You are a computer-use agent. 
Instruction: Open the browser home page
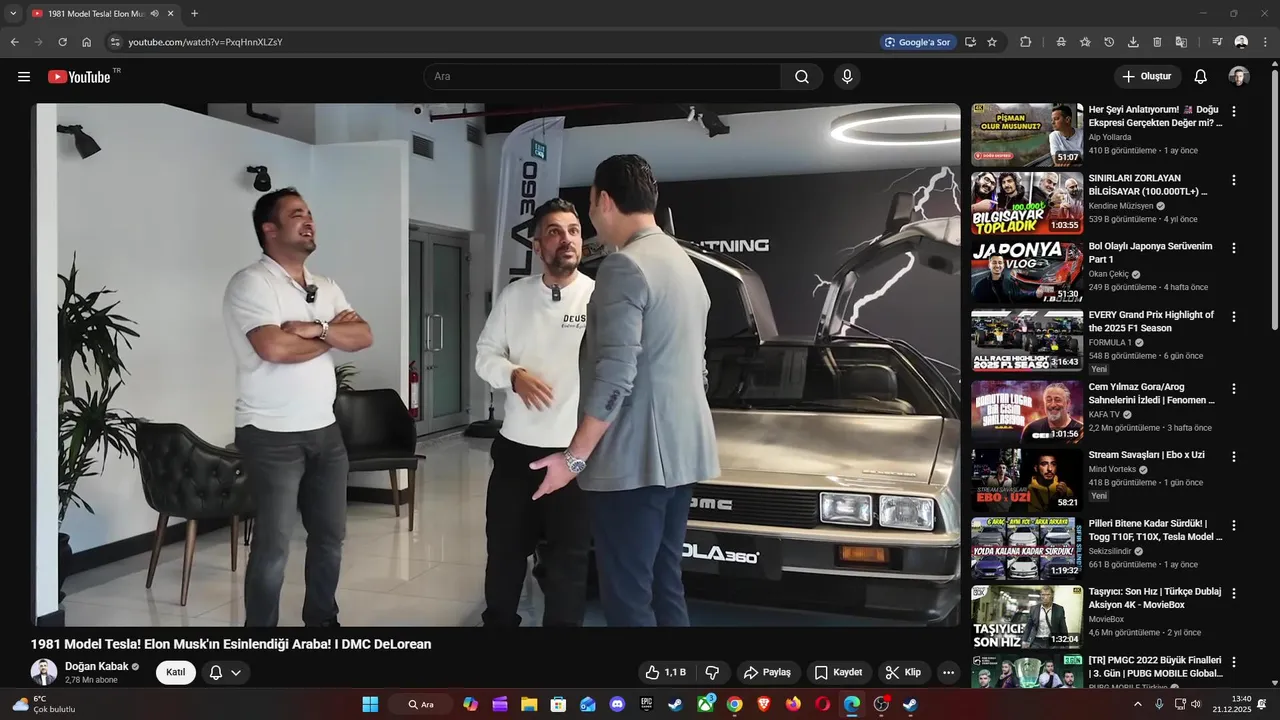pyautogui.click(x=87, y=42)
